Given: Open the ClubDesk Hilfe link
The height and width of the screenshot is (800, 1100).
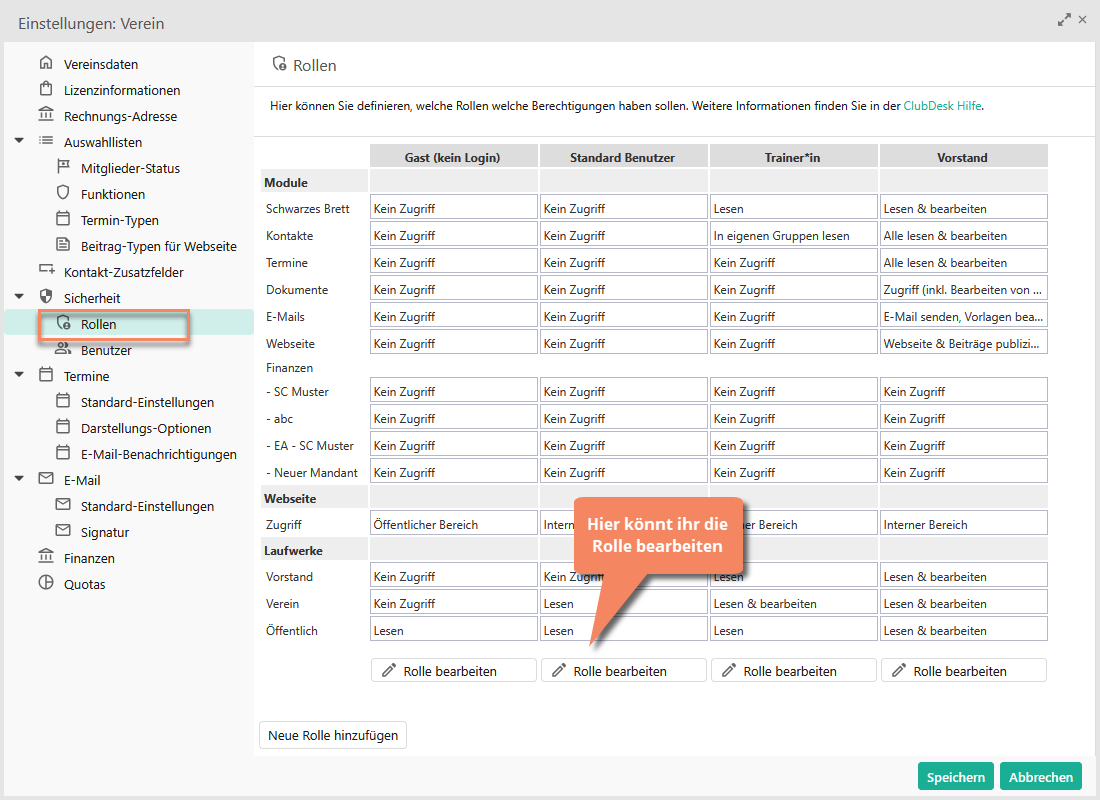Looking at the screenshot, I should 942,106.
